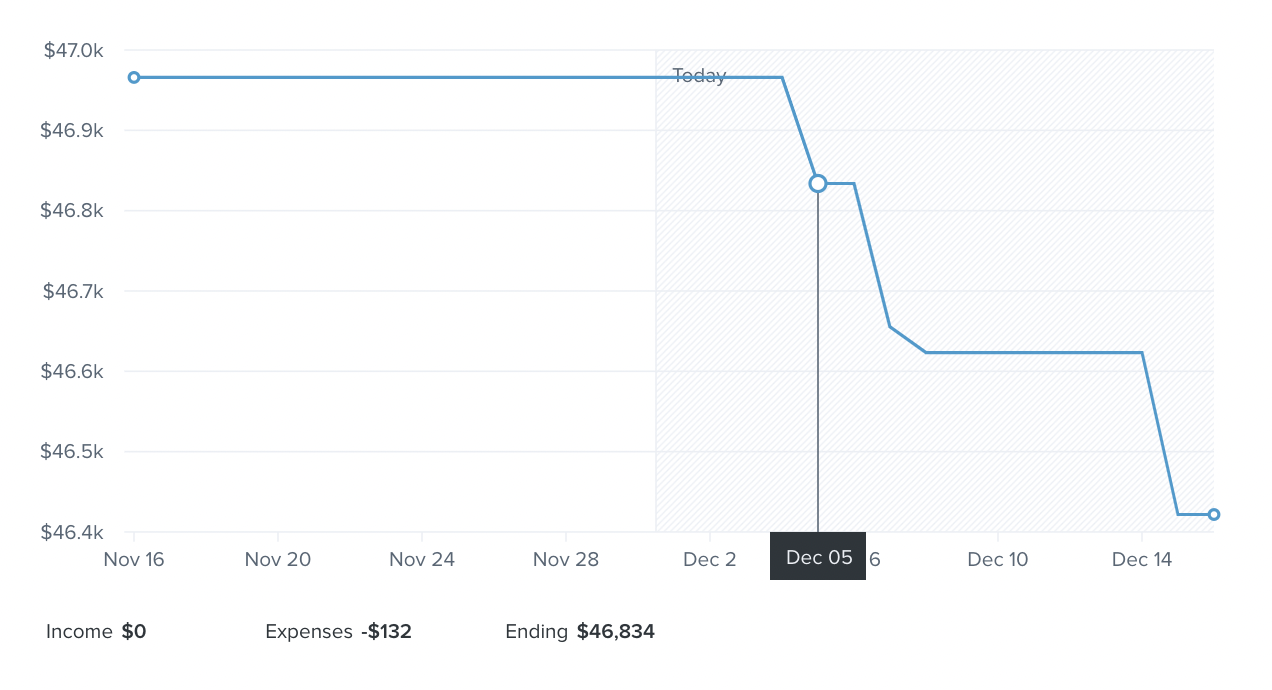
Task: Click the Dec 2 date label
Action: click(x=710, y=559)
